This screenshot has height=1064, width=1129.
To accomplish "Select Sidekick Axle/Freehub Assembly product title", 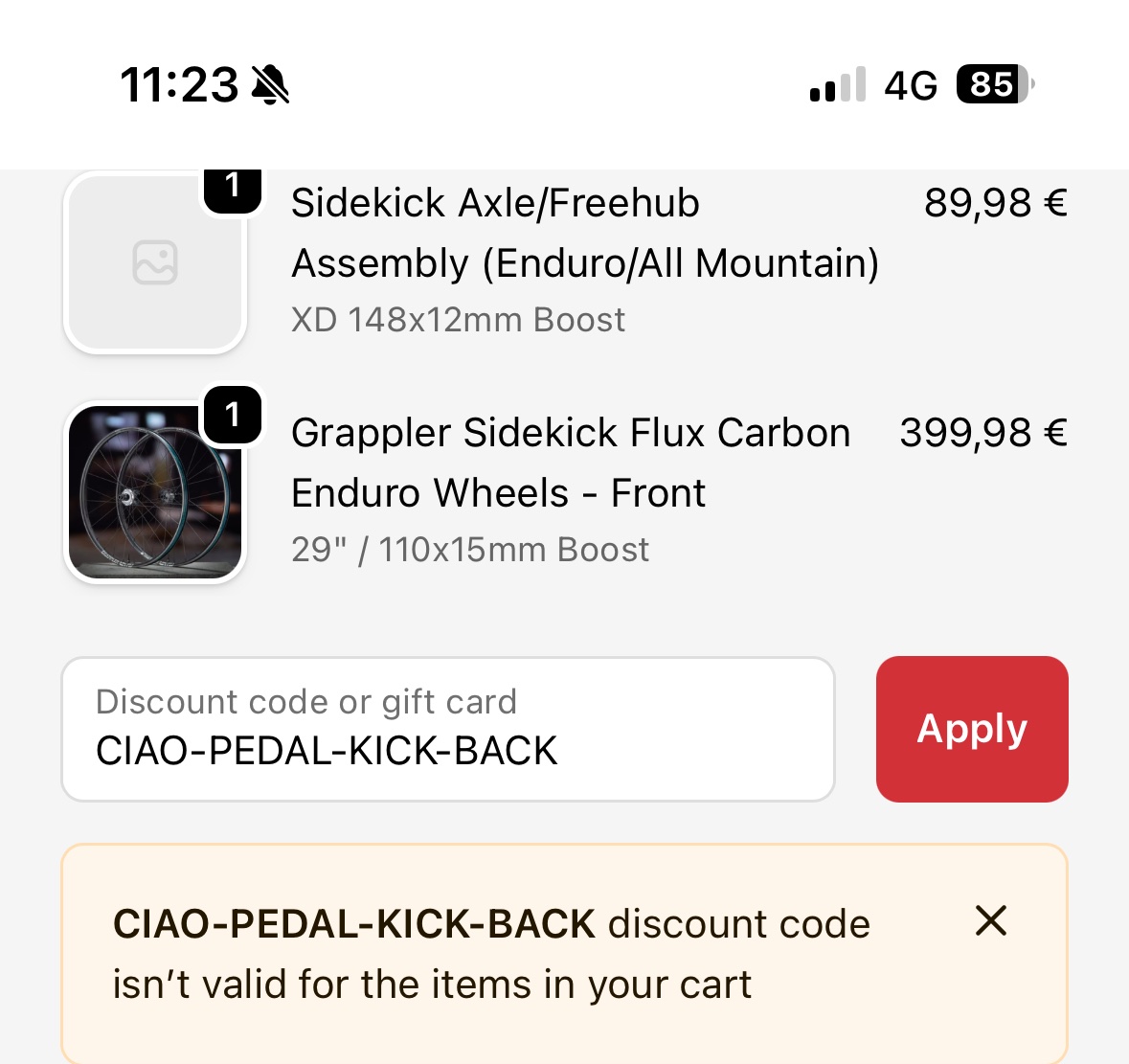I will pos(584,233).
